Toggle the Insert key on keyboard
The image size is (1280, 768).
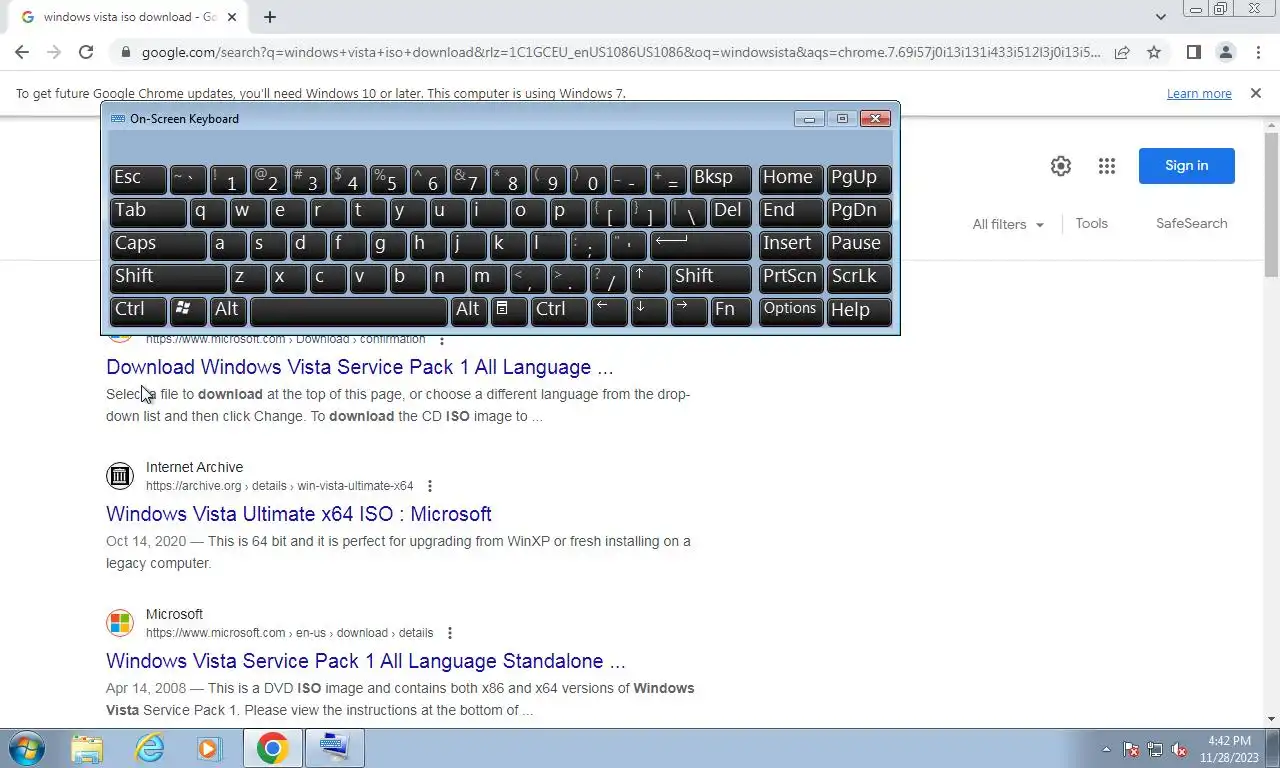[791, 245]
